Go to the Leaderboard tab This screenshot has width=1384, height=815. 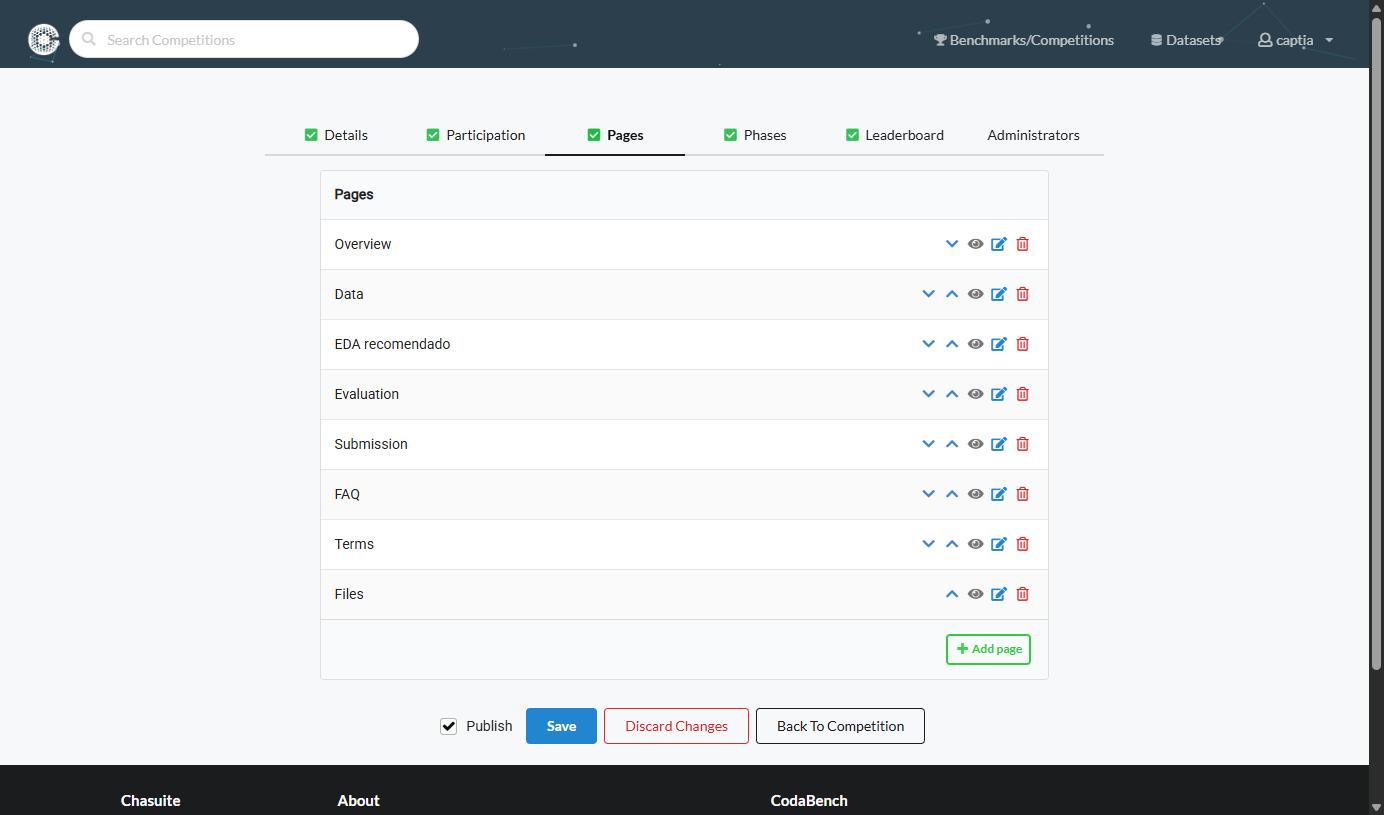click(x=895, y=135)
